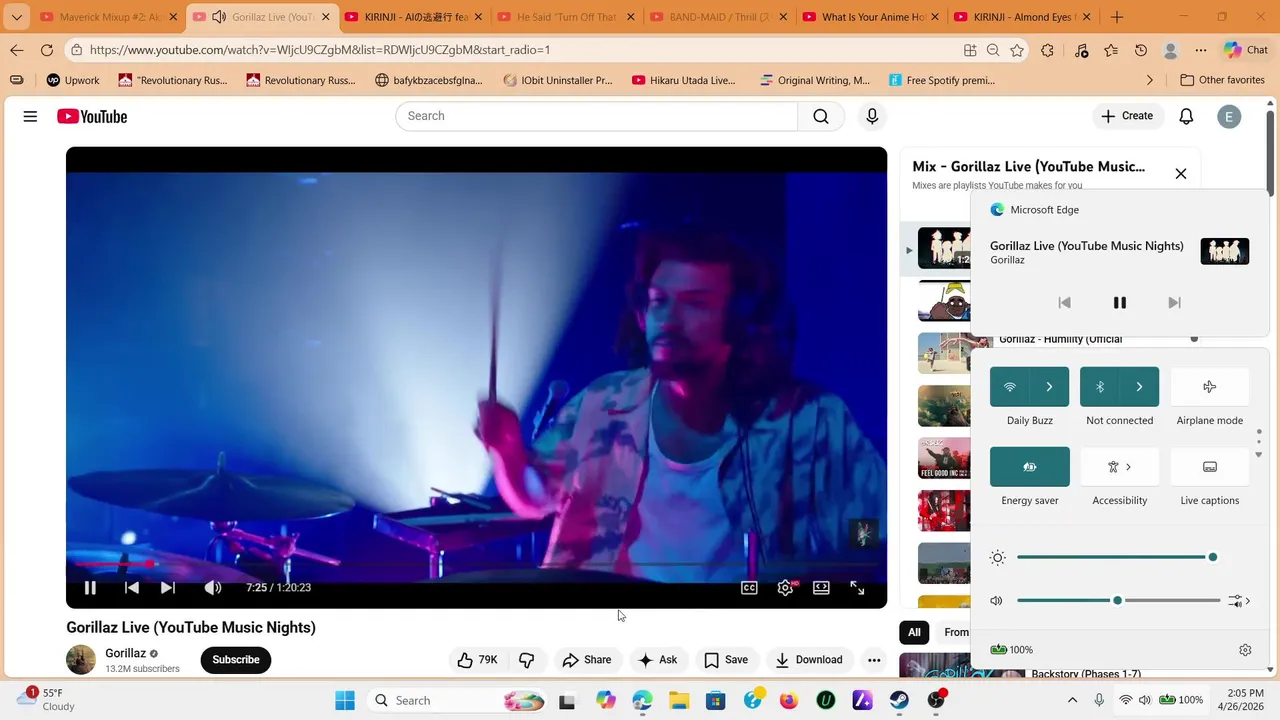This screenshot has height=720, width=1280.
Task: Toggle Airplane mode quick setting
Action: [x=1210, y=387]
